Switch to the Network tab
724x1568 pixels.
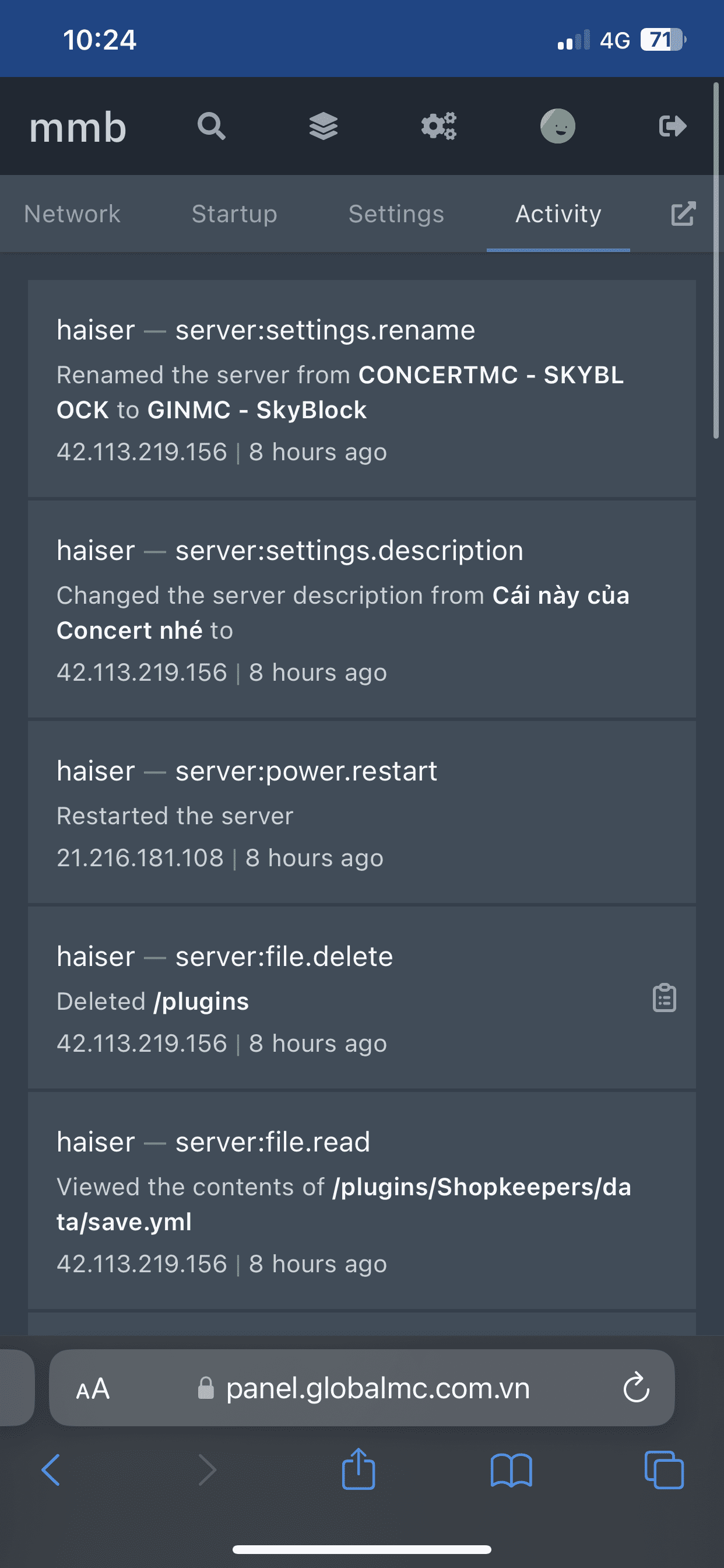tap(72, 214)
